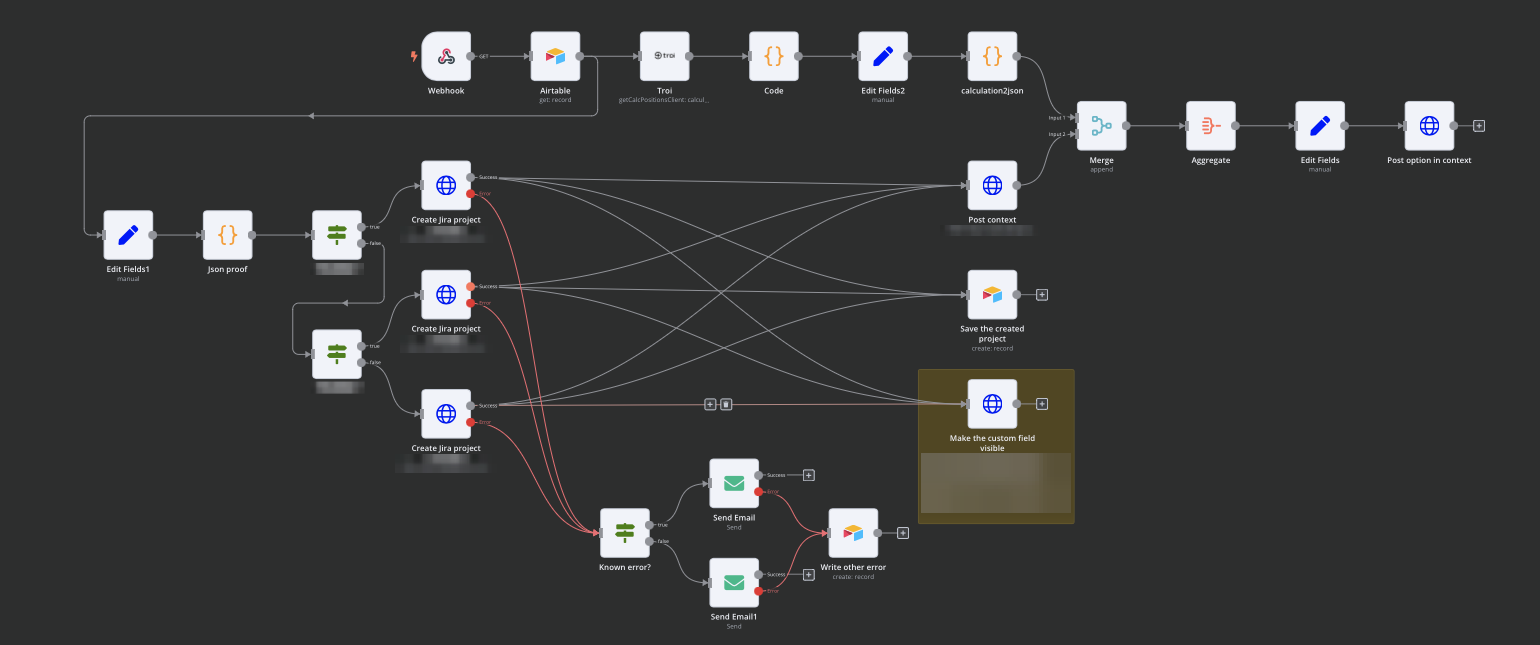Select the Json proof node
The image size is (1540, 645).
[x=227, y=234]
